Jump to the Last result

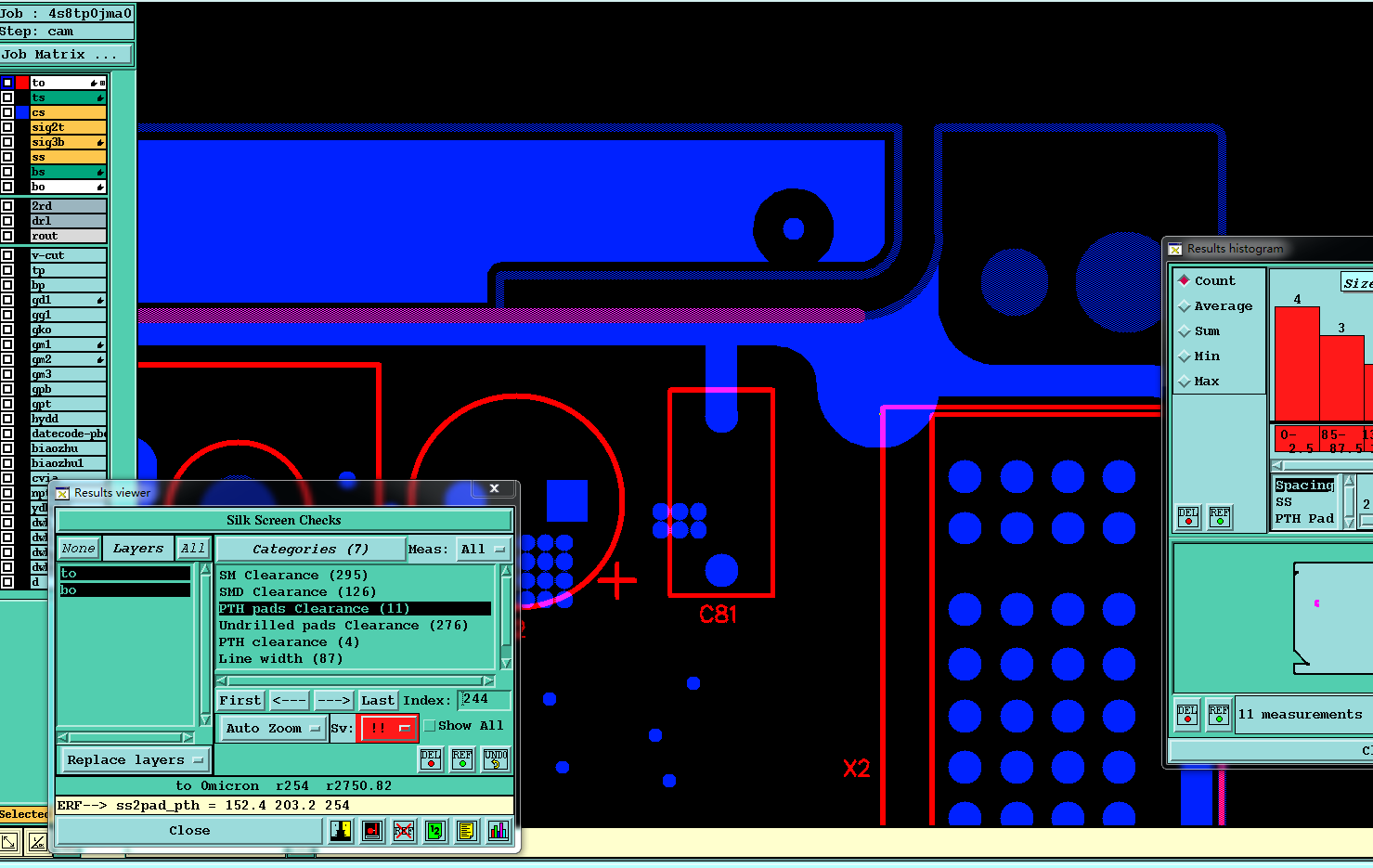pyautogui.click(x=378, y=700)
